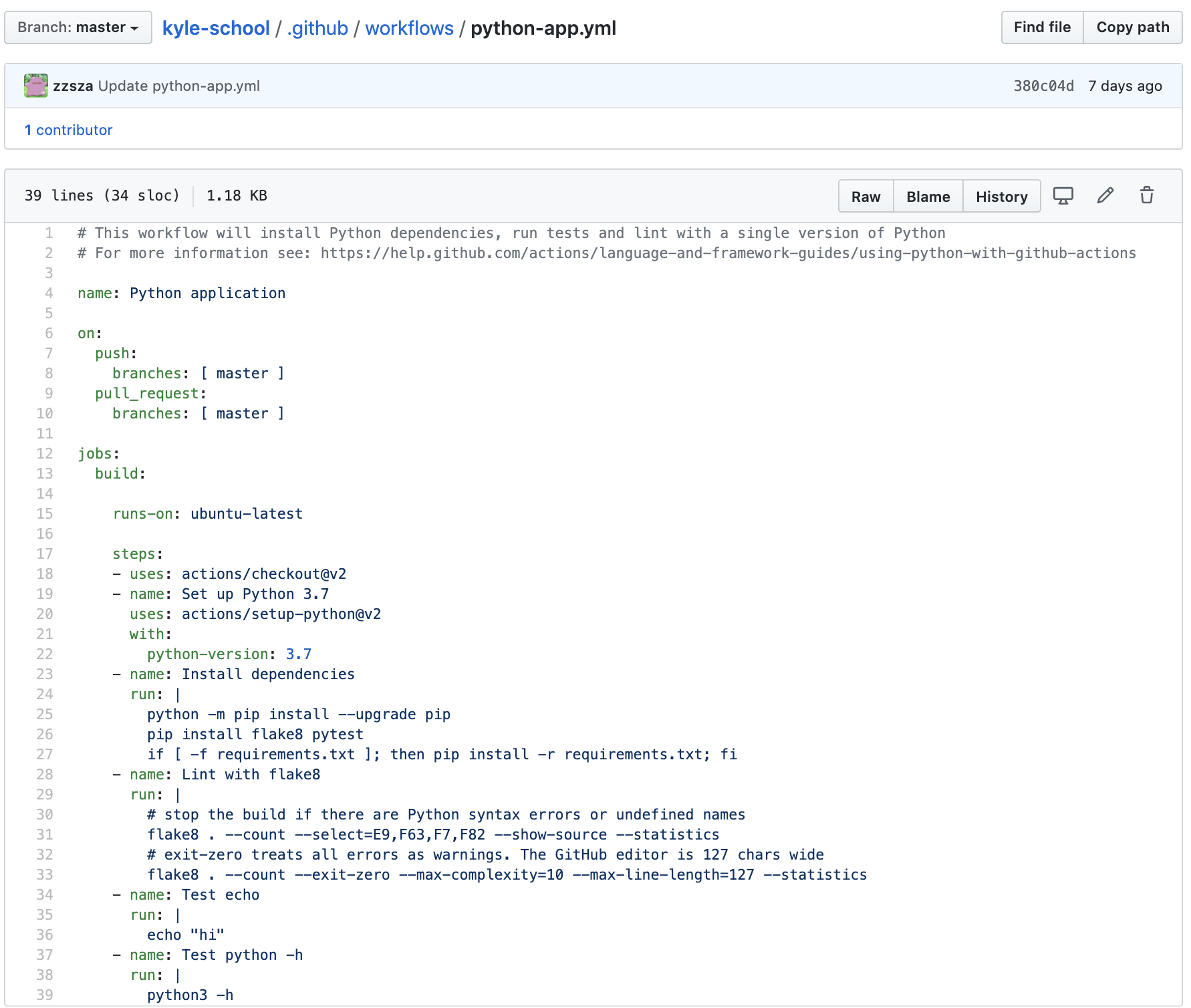
Task: Open file in GitHub Desktop icon
Action: click(x=1063, y=196)
